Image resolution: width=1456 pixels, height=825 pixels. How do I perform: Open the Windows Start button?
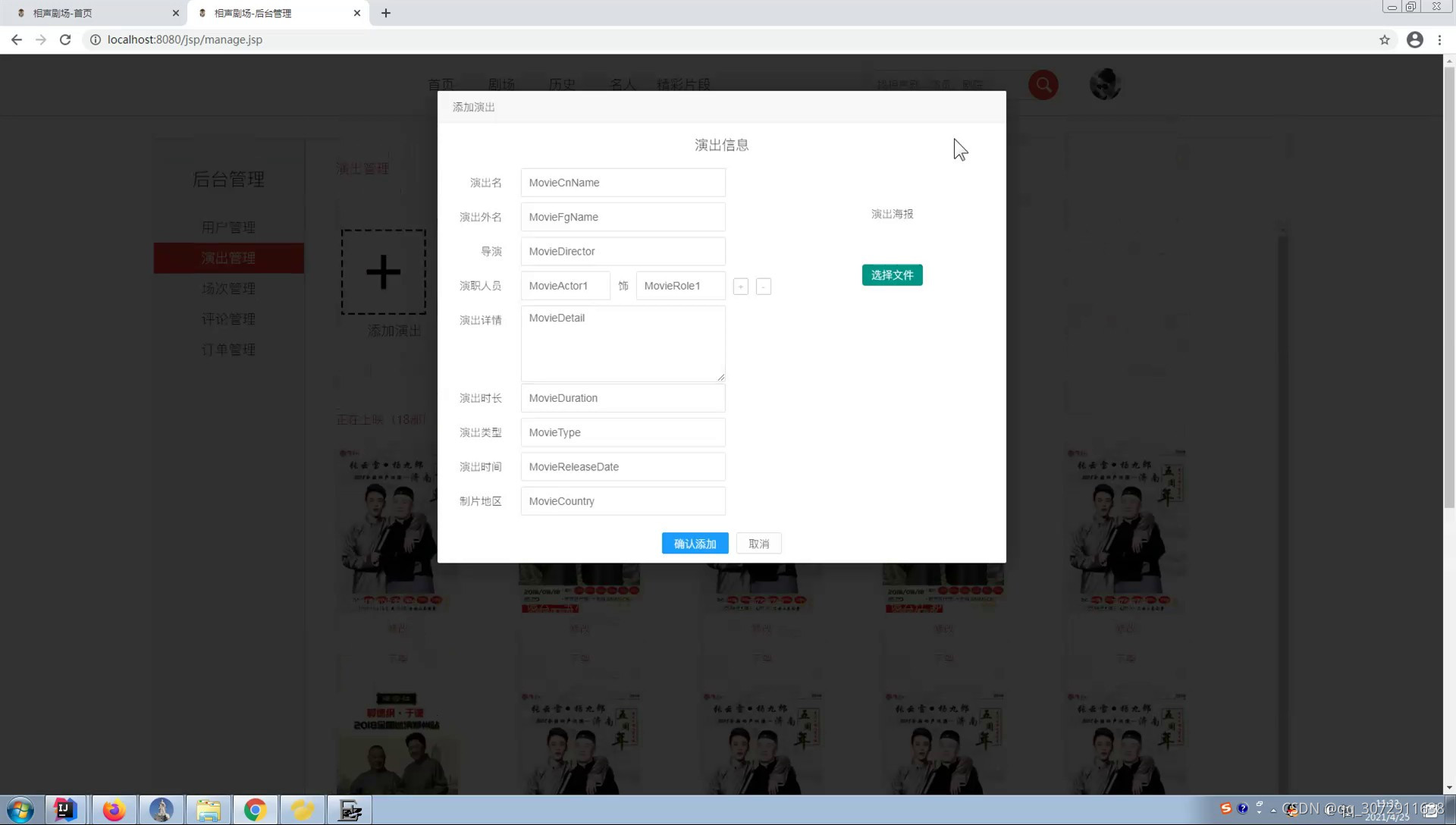click(x=20, y=810)
